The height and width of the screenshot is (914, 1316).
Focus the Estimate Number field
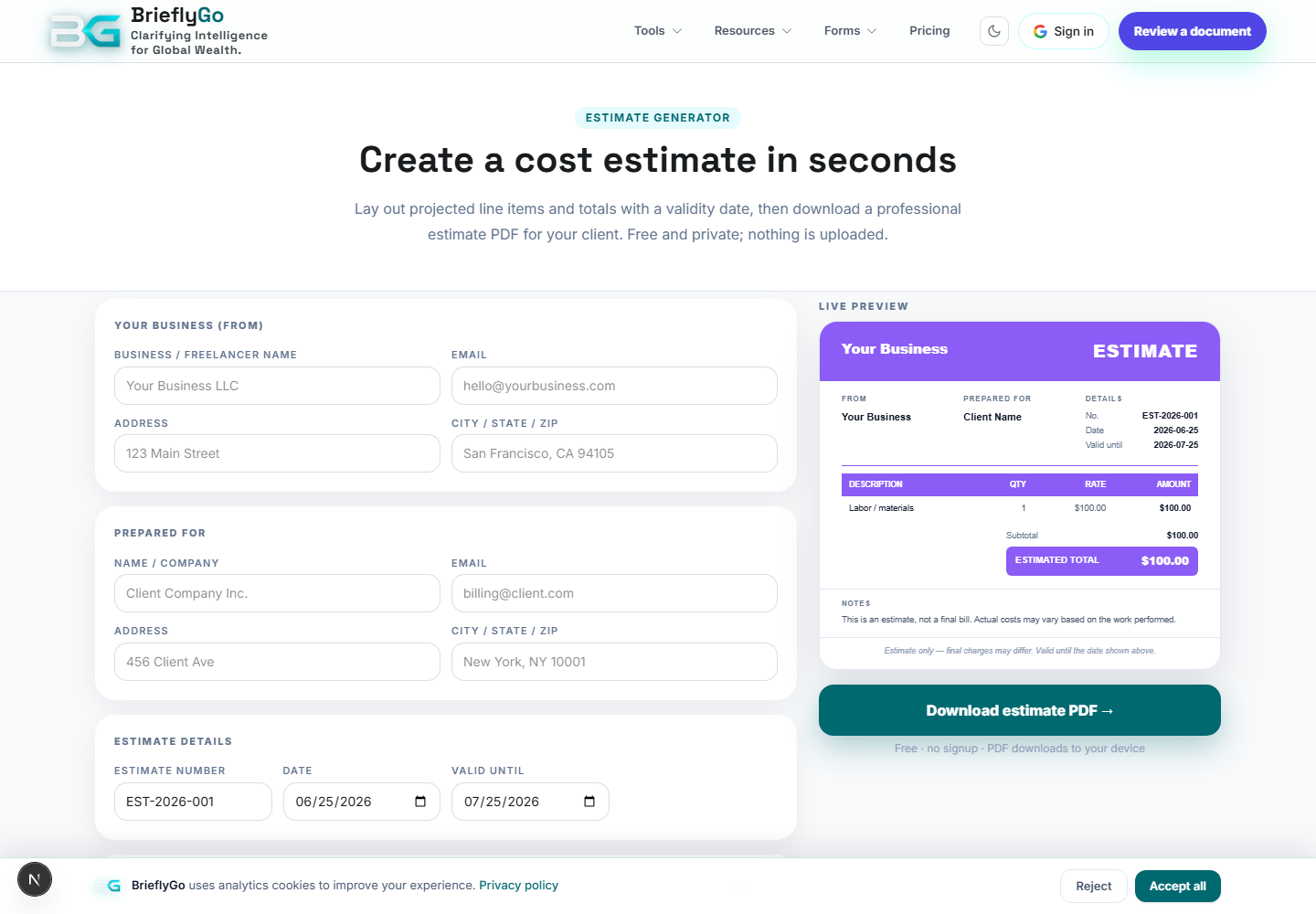pyautogui.click(x=193, y=802)
